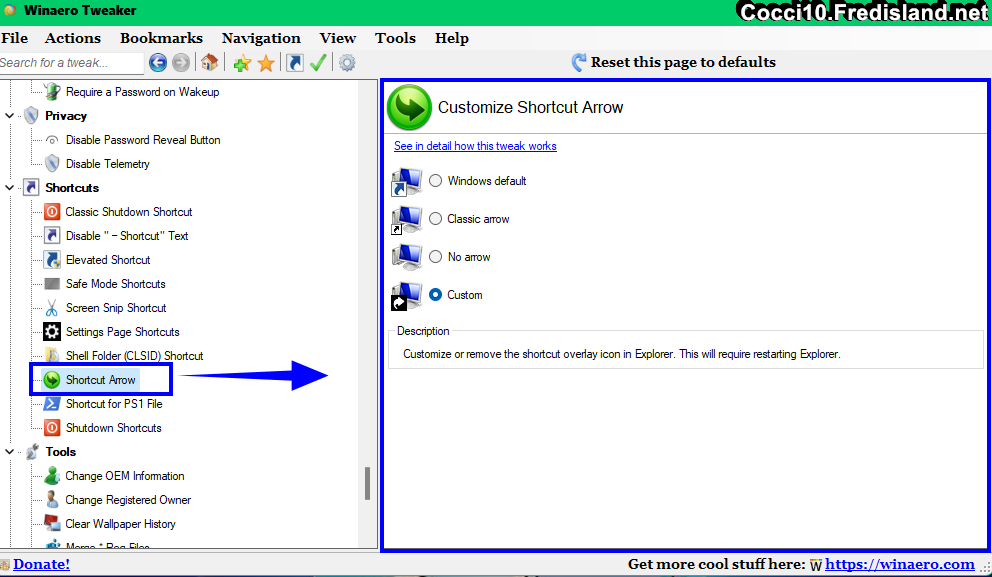The image size is (992, 577).
Task: Click the Elevated Shortcut icon
Action: (52, 260)
